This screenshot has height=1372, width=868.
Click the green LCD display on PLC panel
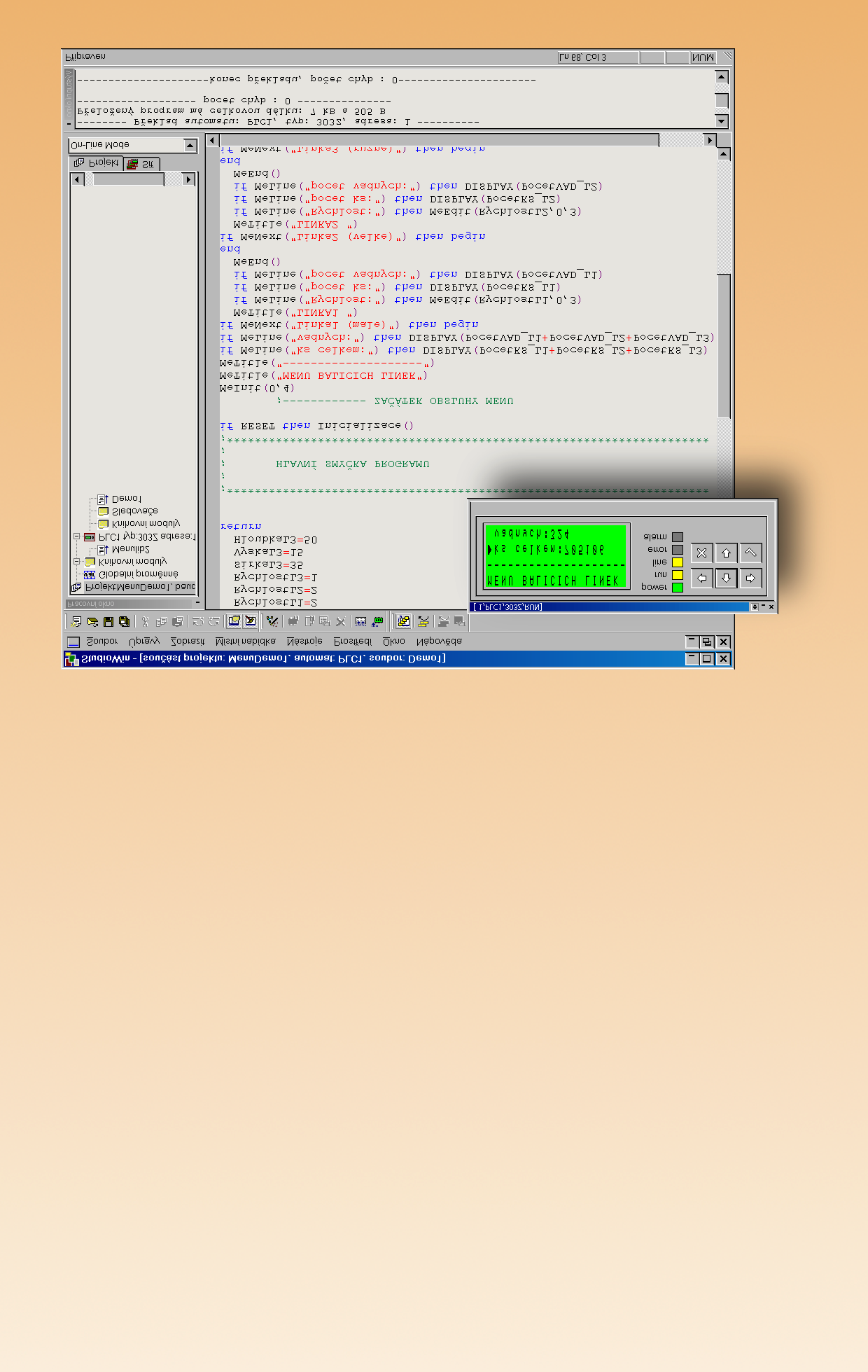pyautogui.click(x=556, y=556)
